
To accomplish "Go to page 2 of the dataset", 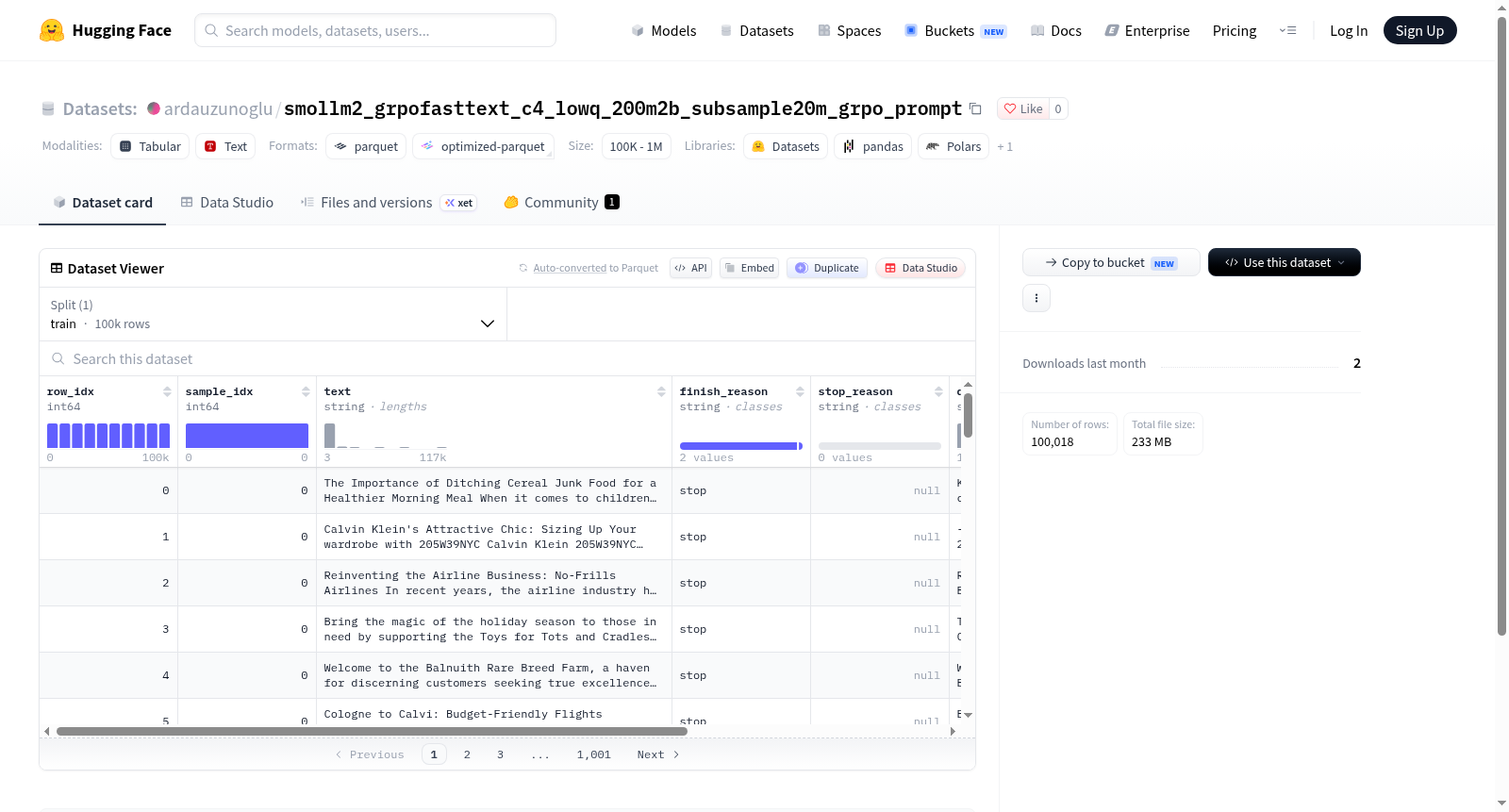I will 467,754.
